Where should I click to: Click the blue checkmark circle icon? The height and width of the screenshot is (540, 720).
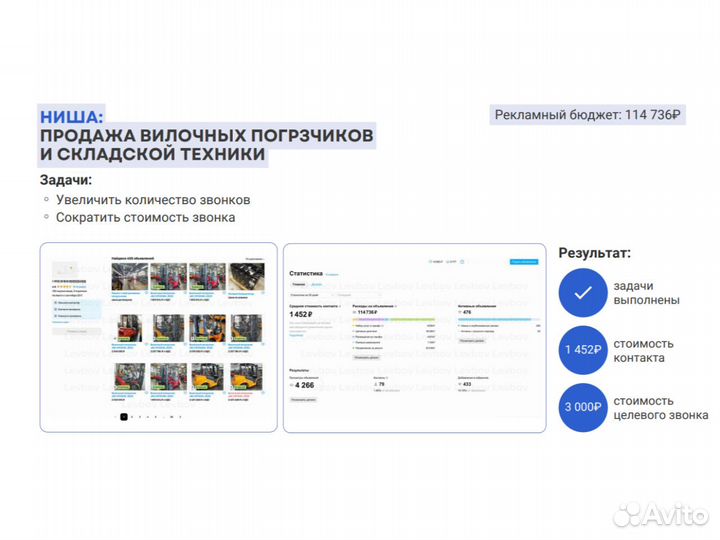coord(583,292)
